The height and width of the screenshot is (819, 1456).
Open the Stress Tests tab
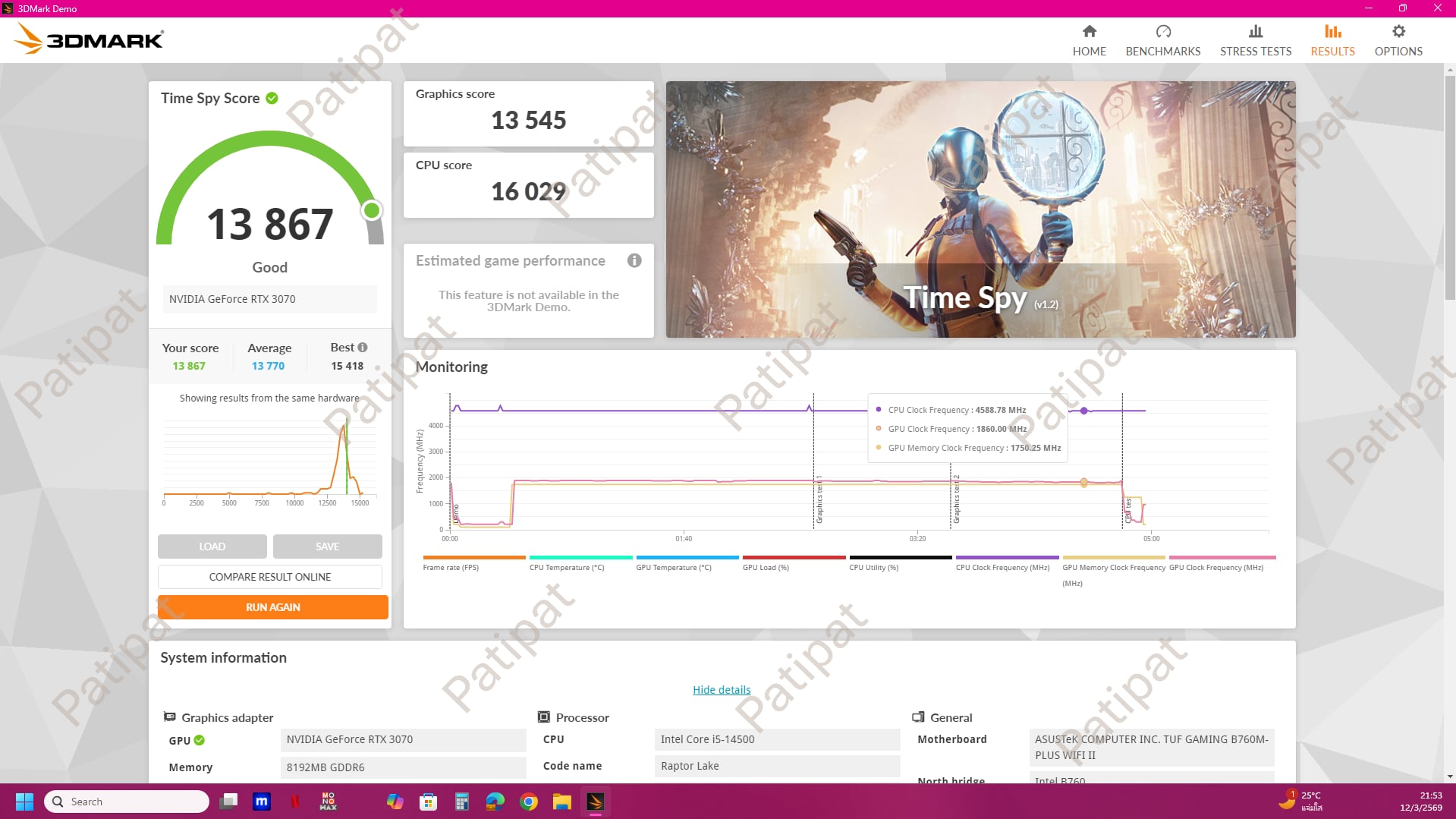(1255, 40)
